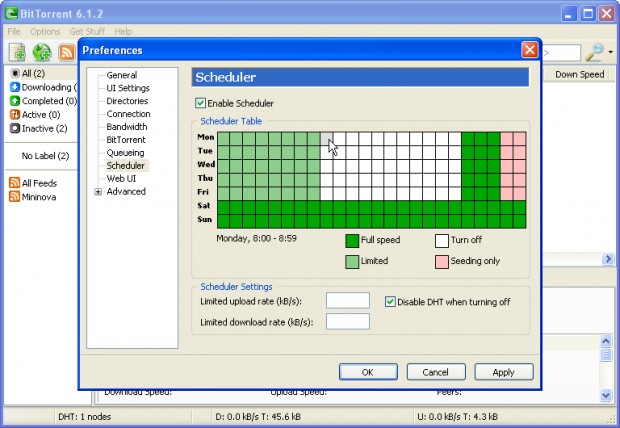Select the All (2) category icon
The image size is (620, 428).
(15, 73)
